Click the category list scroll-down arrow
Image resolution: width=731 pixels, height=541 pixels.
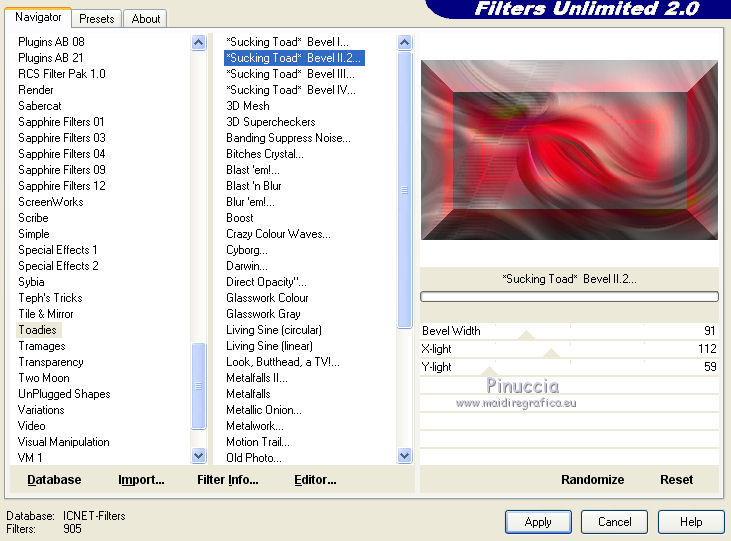pos(199,455)
